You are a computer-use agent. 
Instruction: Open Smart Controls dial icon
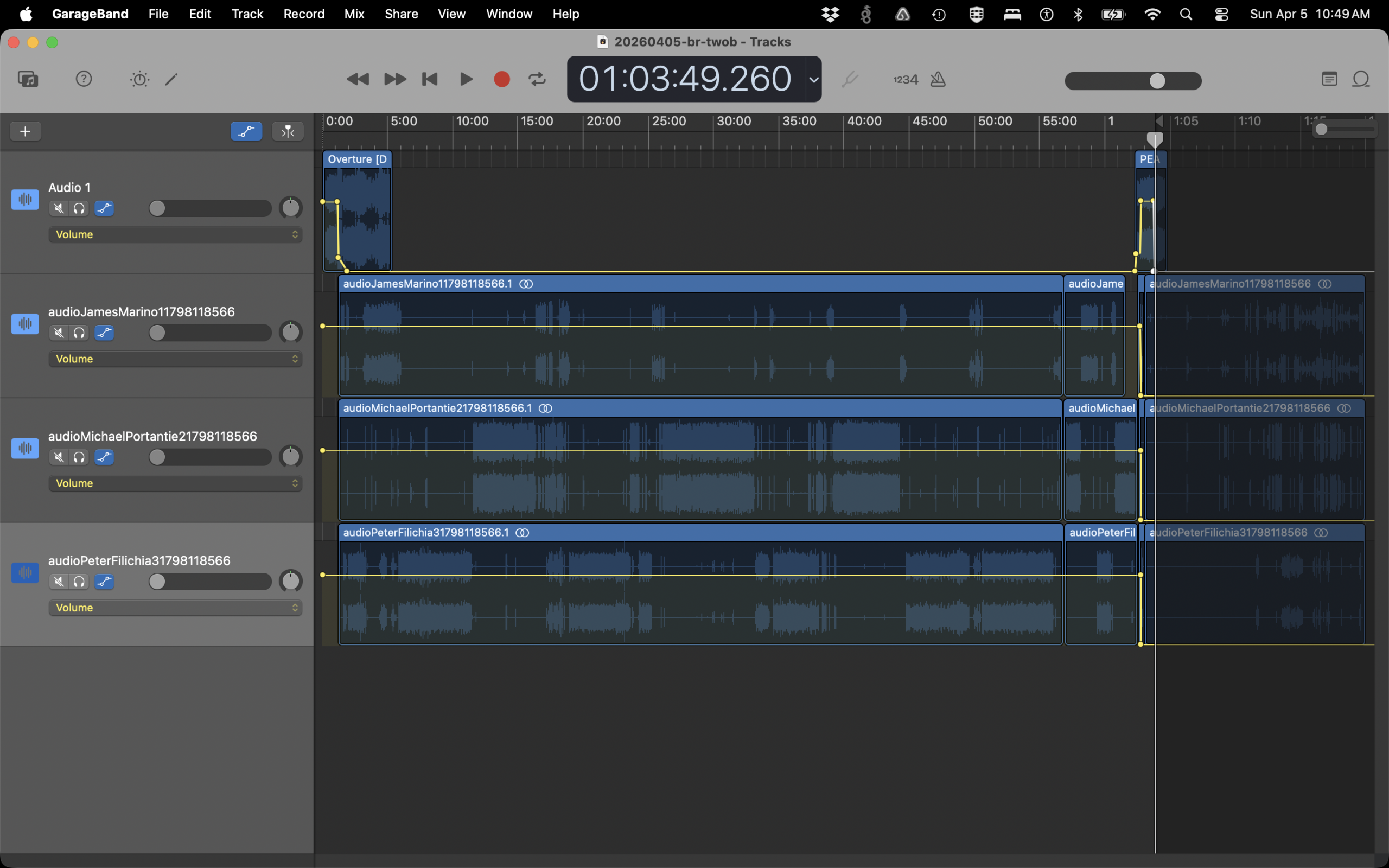(139, 79)
